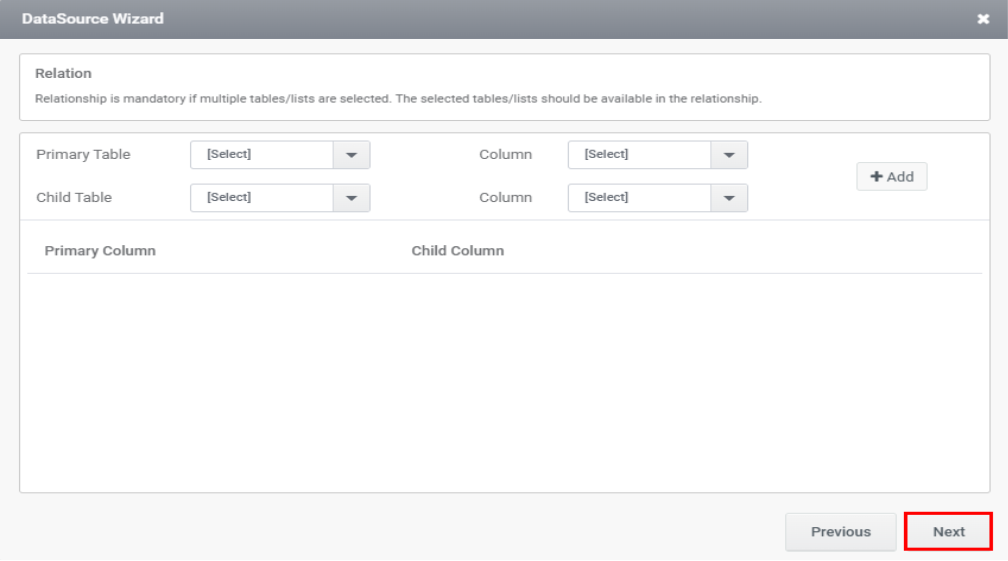Expand the Primary Table's Column dropdown arrow
Image resolution: width=1008 pixels, height=561 pixels.
click(x=729, y=155)
